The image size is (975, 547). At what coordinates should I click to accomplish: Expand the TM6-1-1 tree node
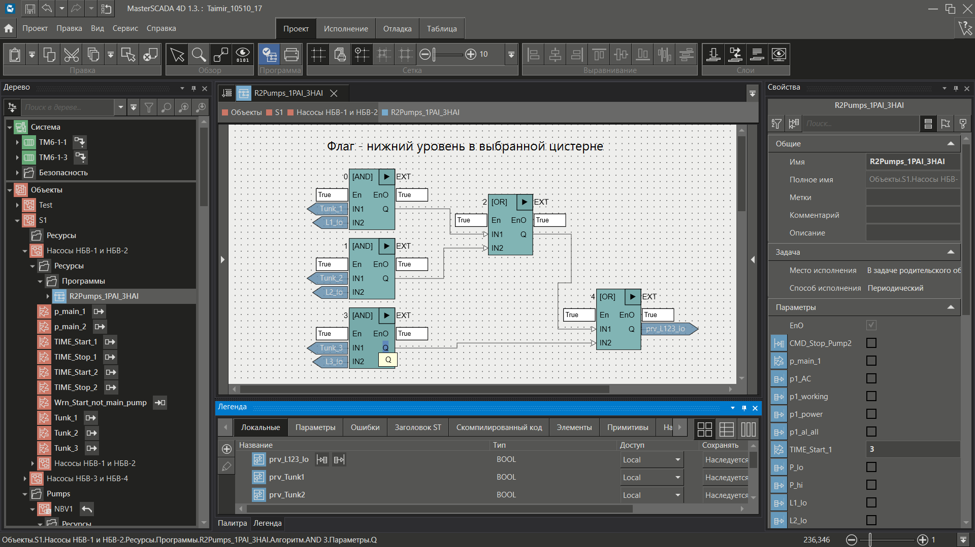(17, 142)
